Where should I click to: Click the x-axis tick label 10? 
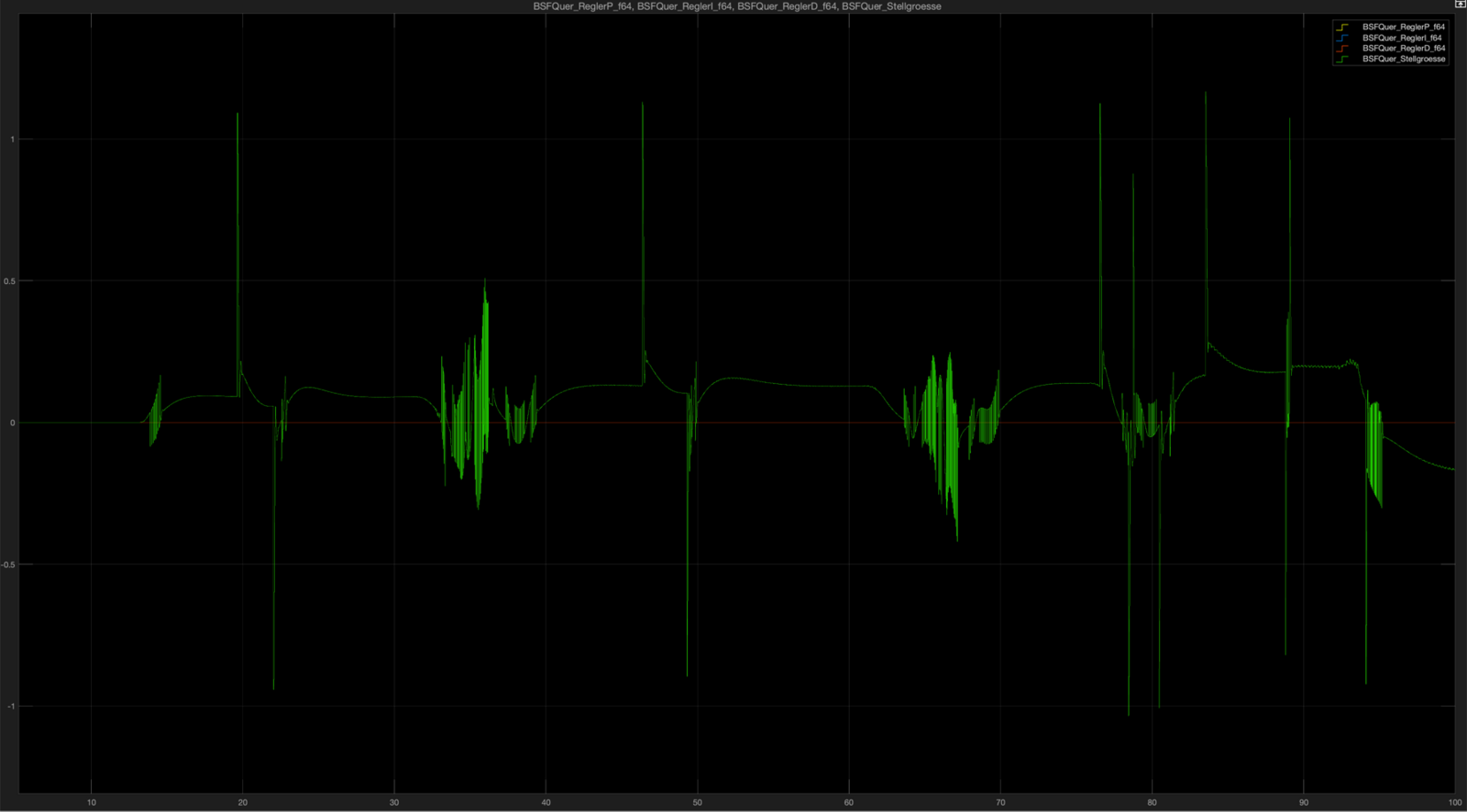pyautogui.click(x=92, y=803)
